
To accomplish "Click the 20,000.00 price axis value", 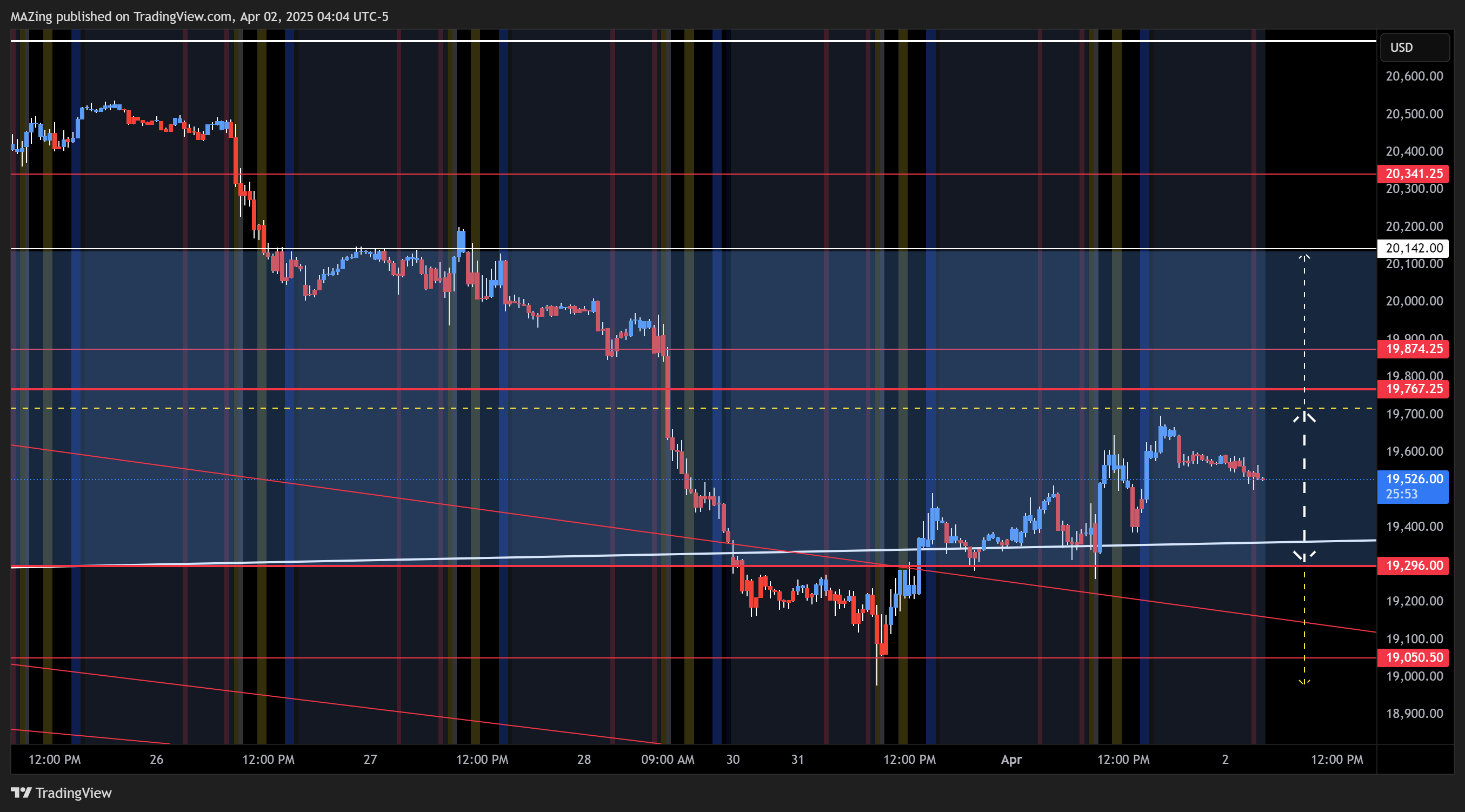I will point(1414,301).
